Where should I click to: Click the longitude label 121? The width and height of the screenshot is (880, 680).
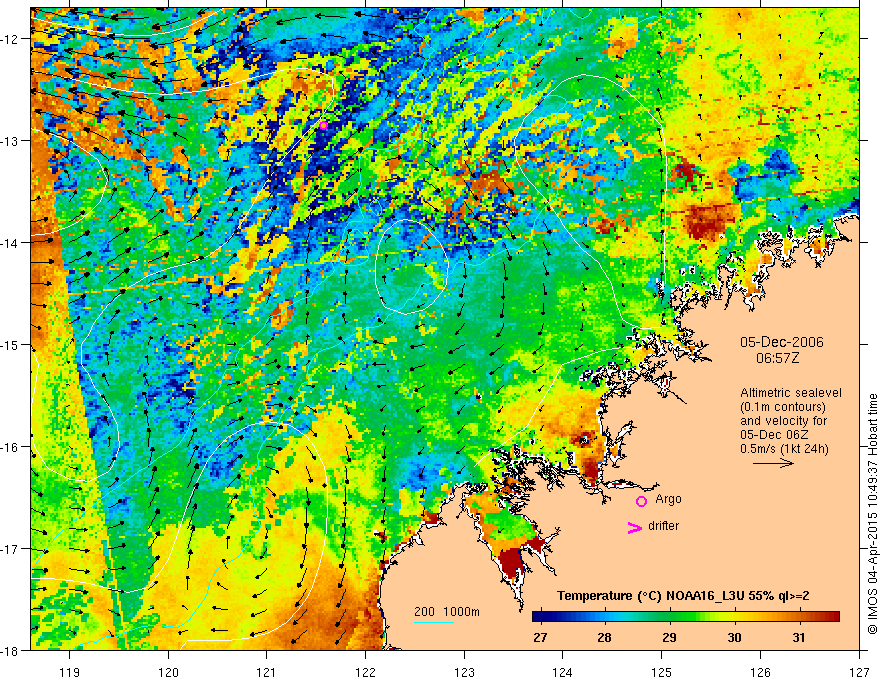pyautogui.click(x=267, y=672)
